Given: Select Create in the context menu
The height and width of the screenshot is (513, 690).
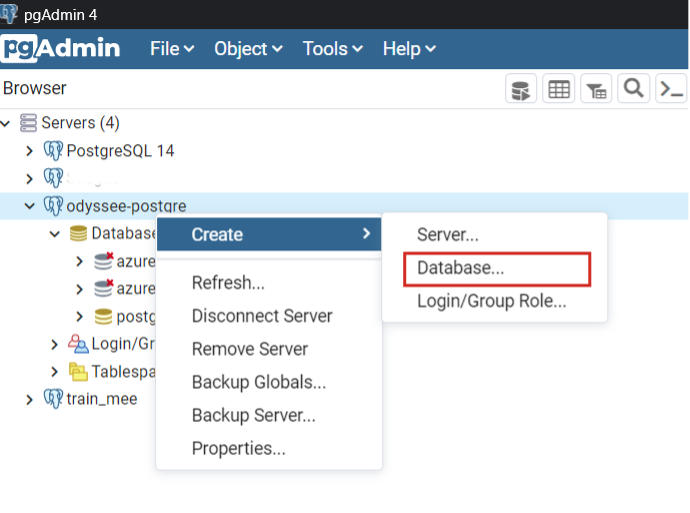Looking at the screenshot, I should pos(269,234).
